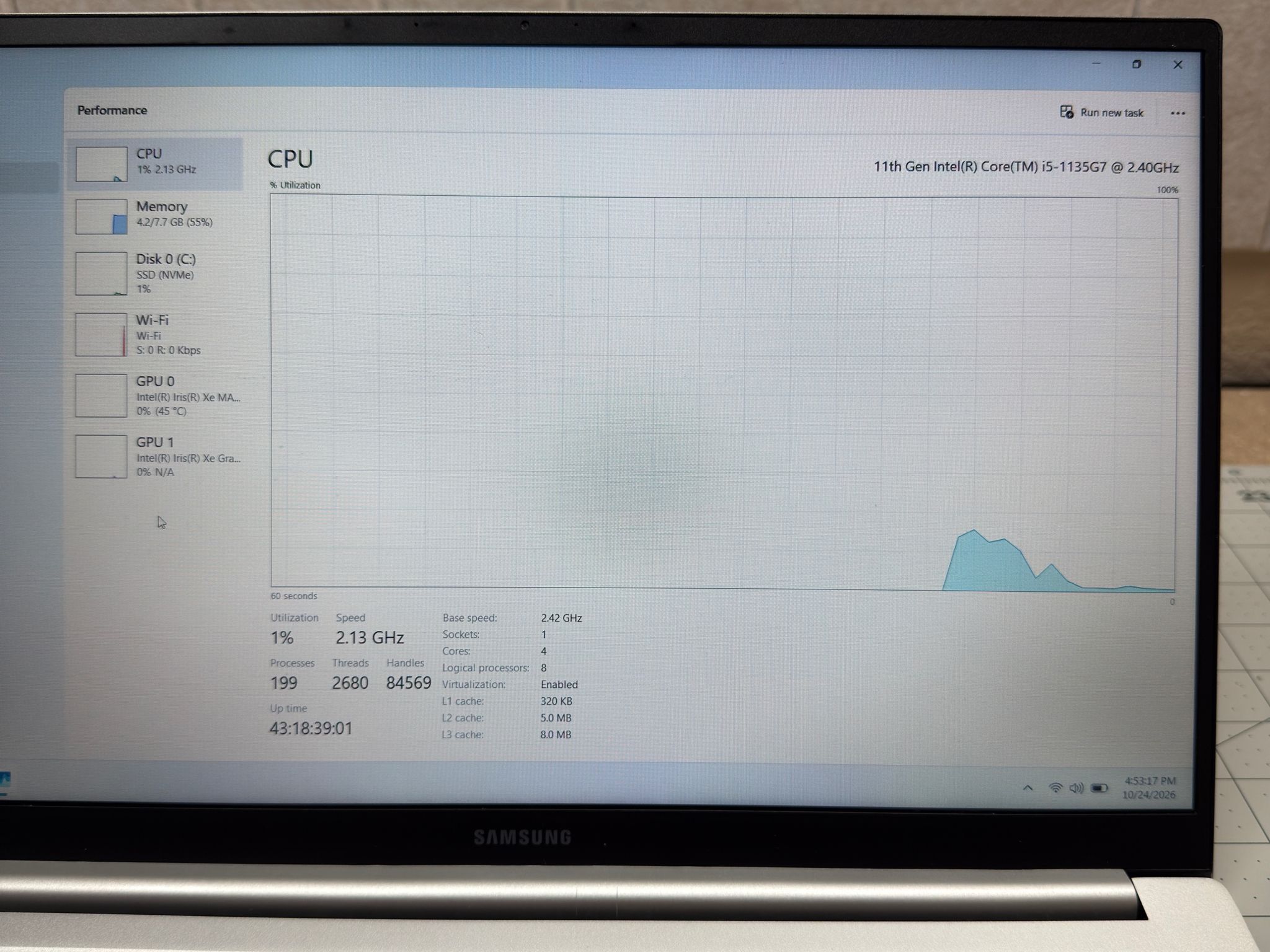The width and height of the screenshot is (1270, 952).
Task: Click the Memory usage mini graph thumbnail
Action: click(x=102, y=216)
